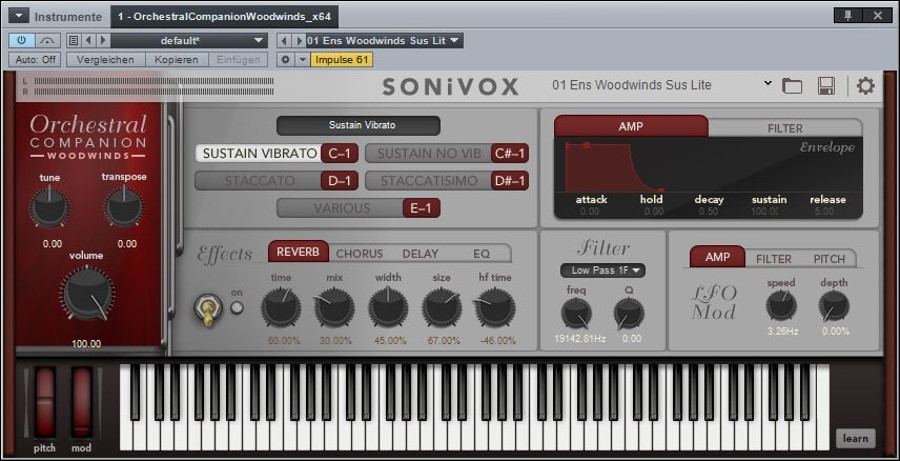Open the gear settings icon beside Impulse 61
The image size is (900, 461).
pos(285,60)
